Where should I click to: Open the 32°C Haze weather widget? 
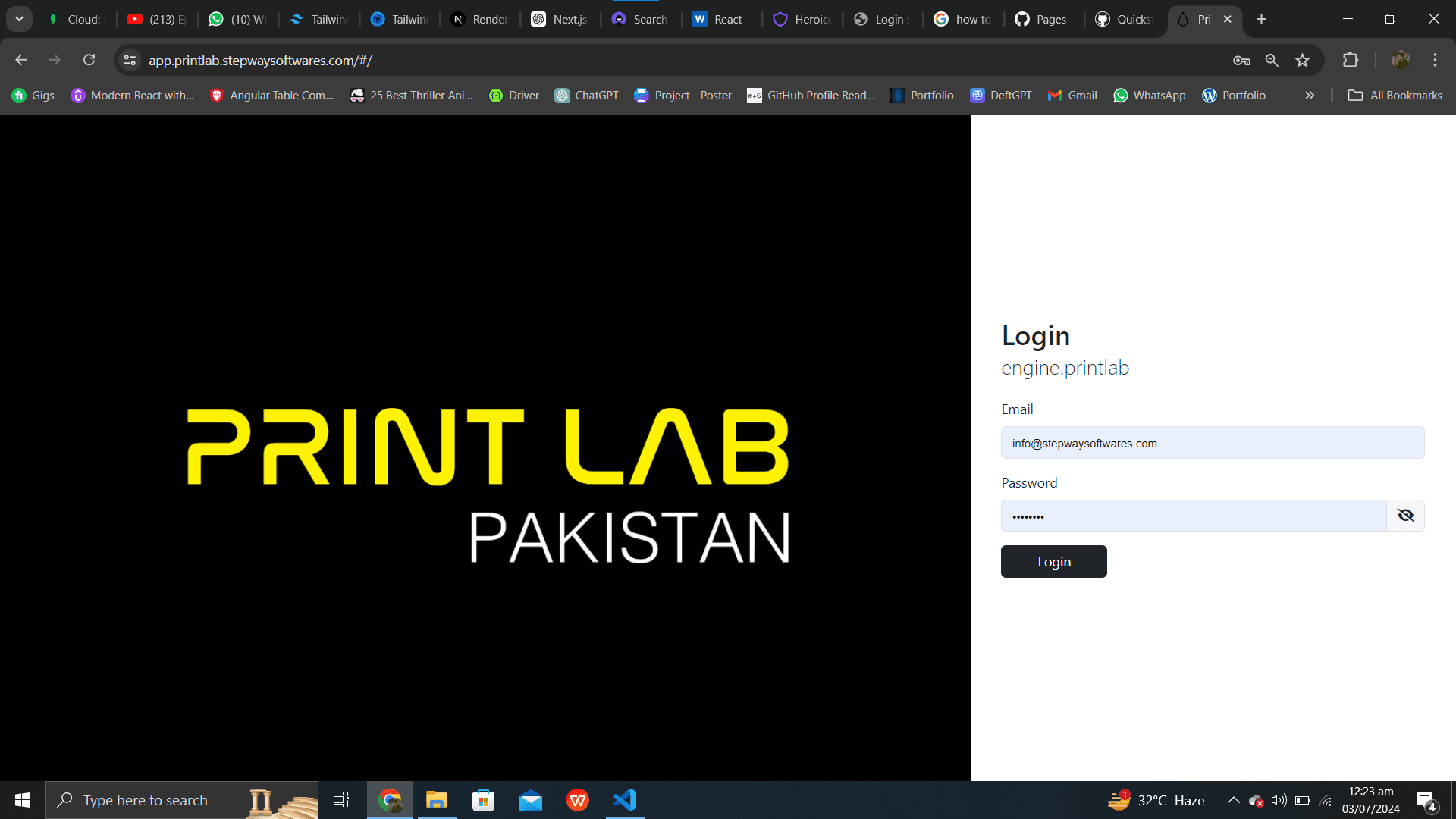pos(1156,800)
